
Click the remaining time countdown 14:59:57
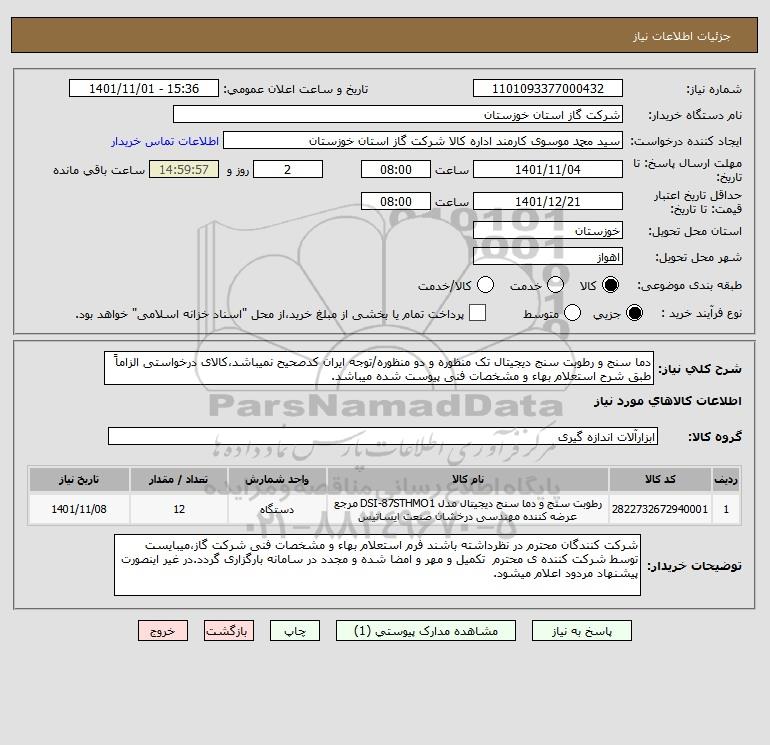click(184, 169)
